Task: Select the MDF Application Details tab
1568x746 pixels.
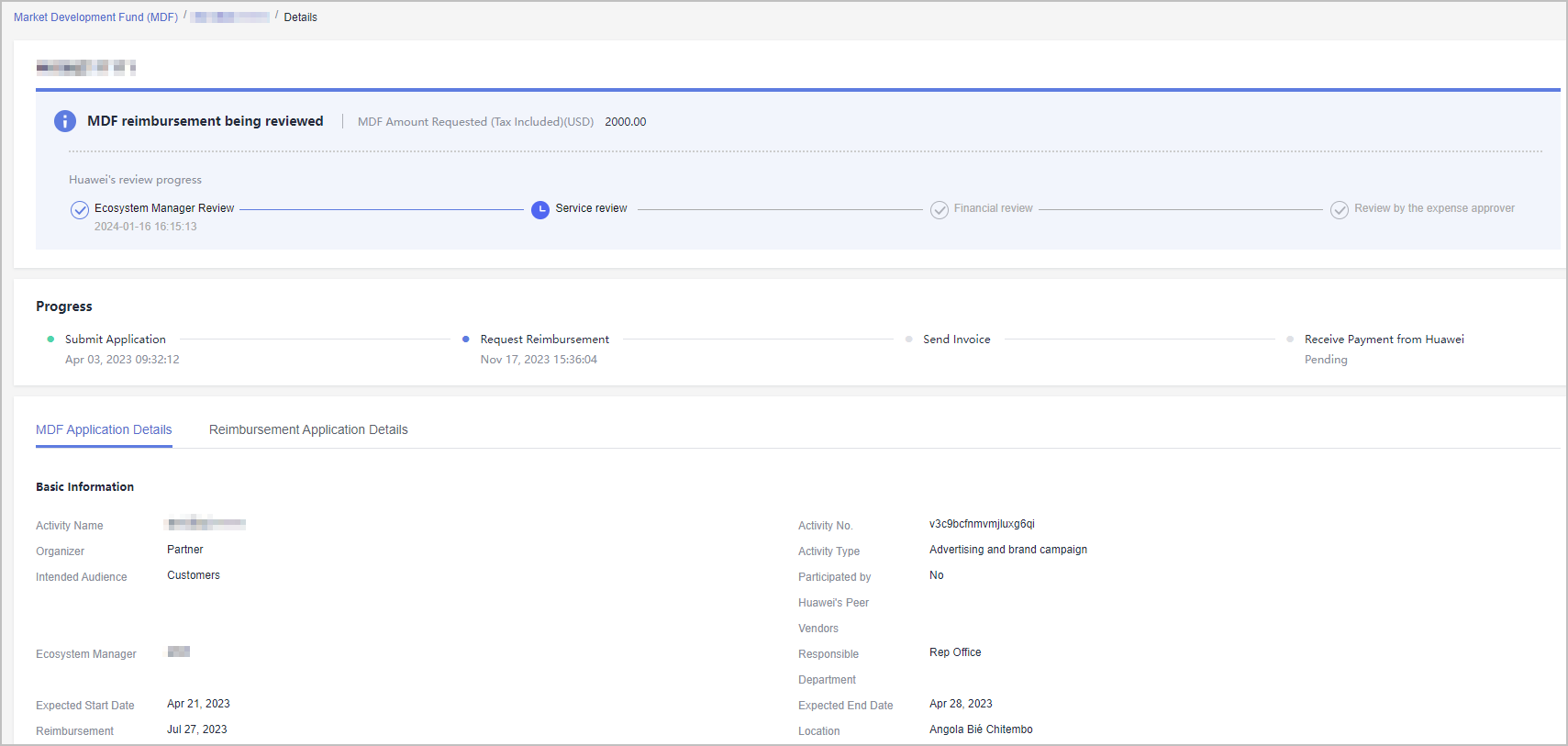Action: [x=104, y=429]
